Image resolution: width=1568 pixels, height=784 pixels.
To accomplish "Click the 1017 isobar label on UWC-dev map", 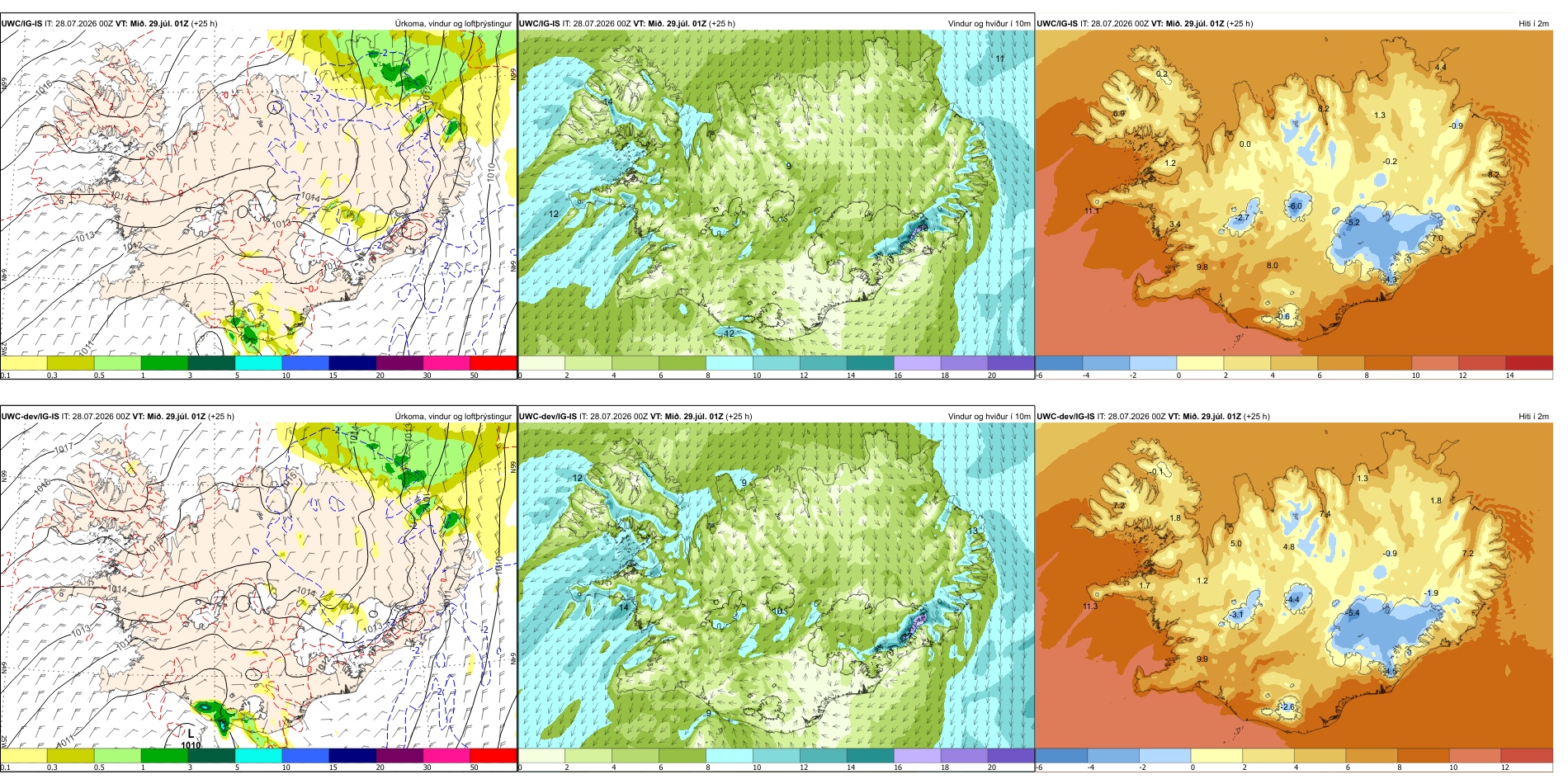I will pyautogui.click(x=64, y=448).
